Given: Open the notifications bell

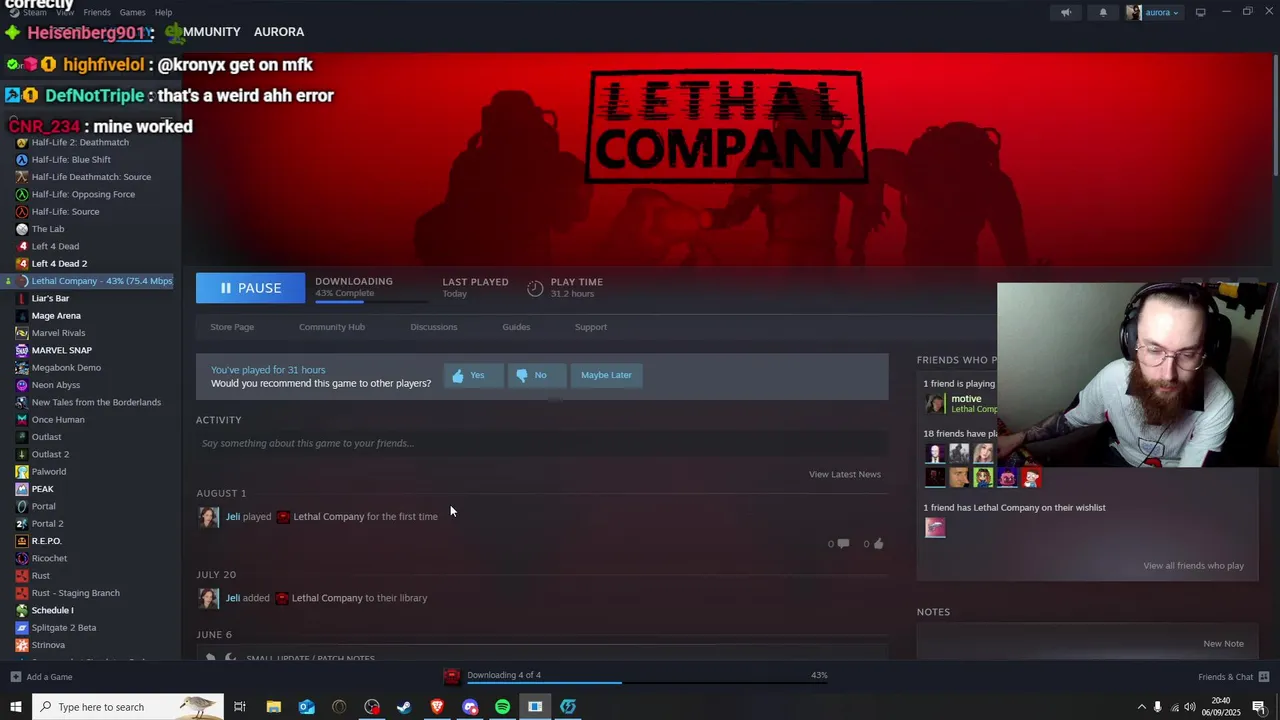Looking at the screenshot, I should coord(1103,12).
